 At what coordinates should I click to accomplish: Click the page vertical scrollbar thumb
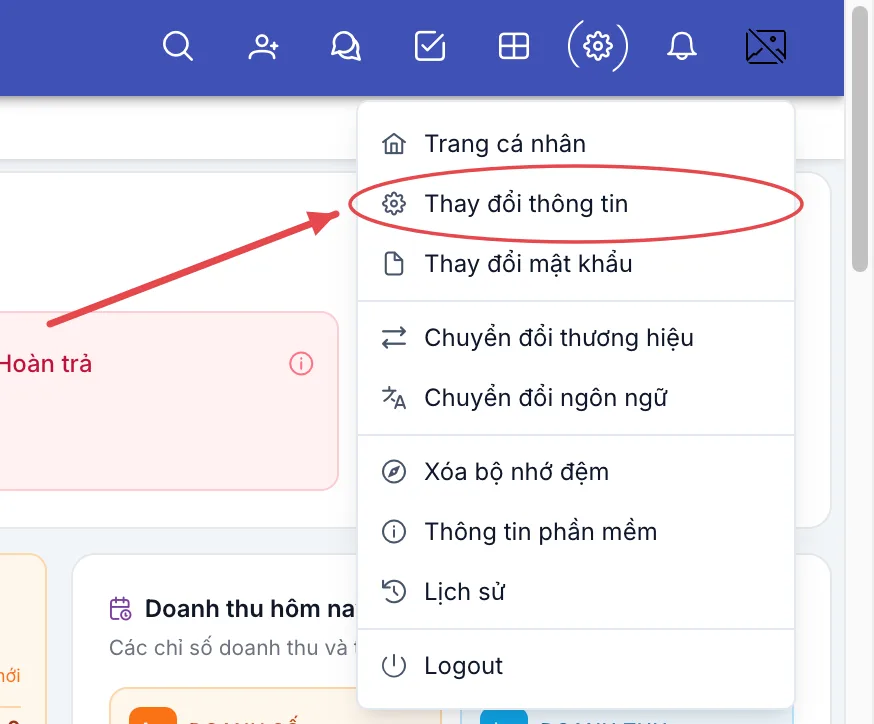861,139
